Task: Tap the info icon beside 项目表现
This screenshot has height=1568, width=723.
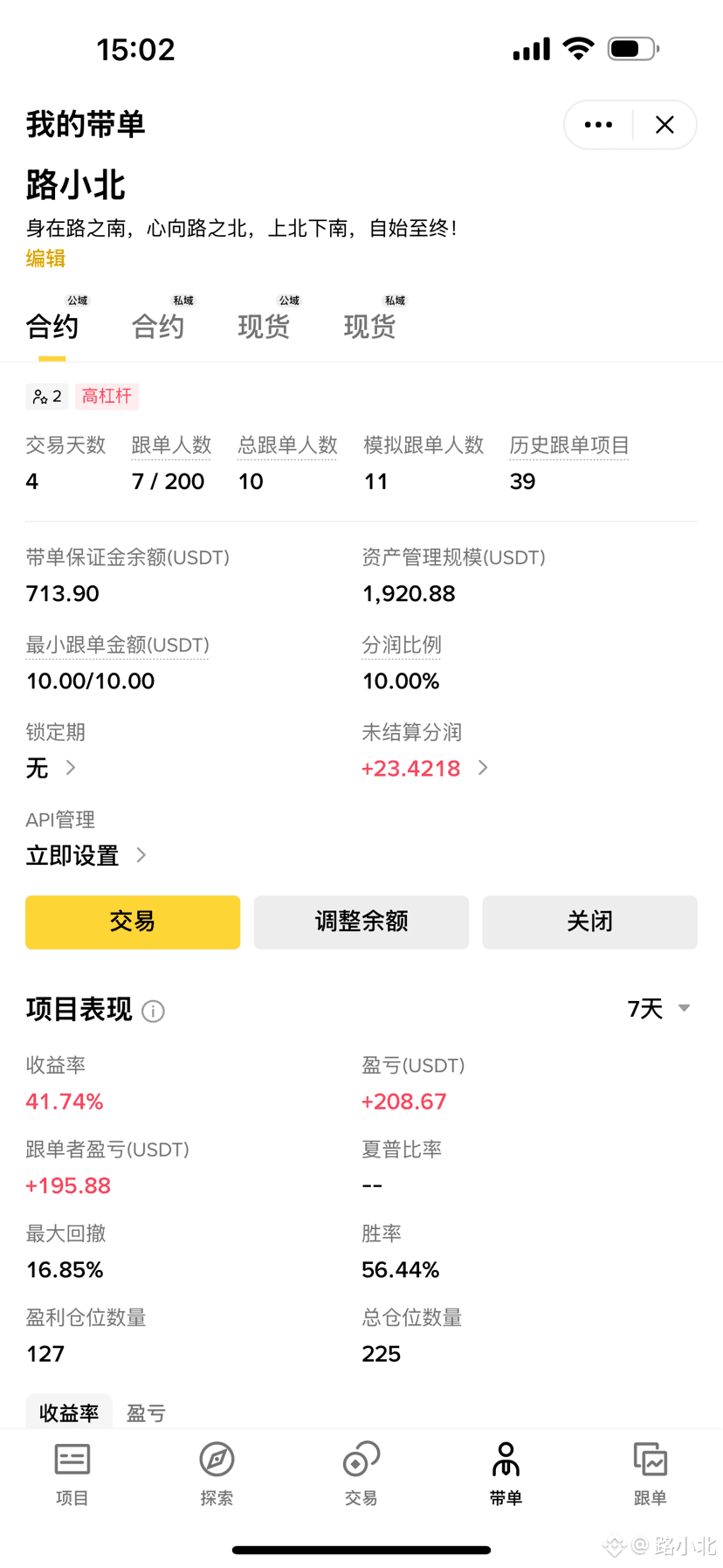Action: pyautogui.click(x=153, y=1011)
